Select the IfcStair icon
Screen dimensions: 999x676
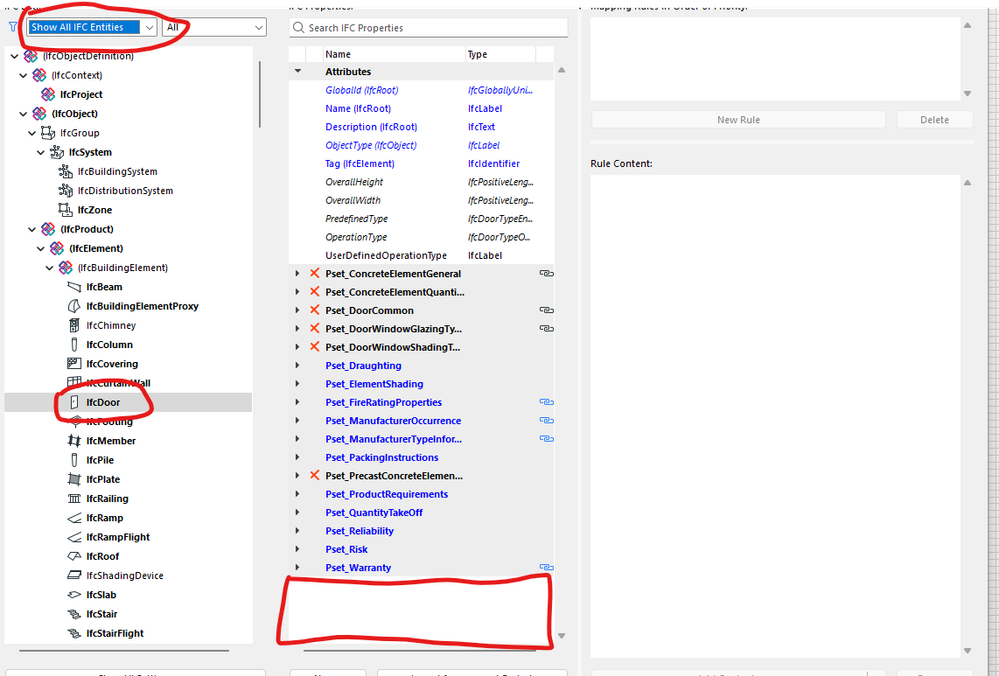[74, 614]
